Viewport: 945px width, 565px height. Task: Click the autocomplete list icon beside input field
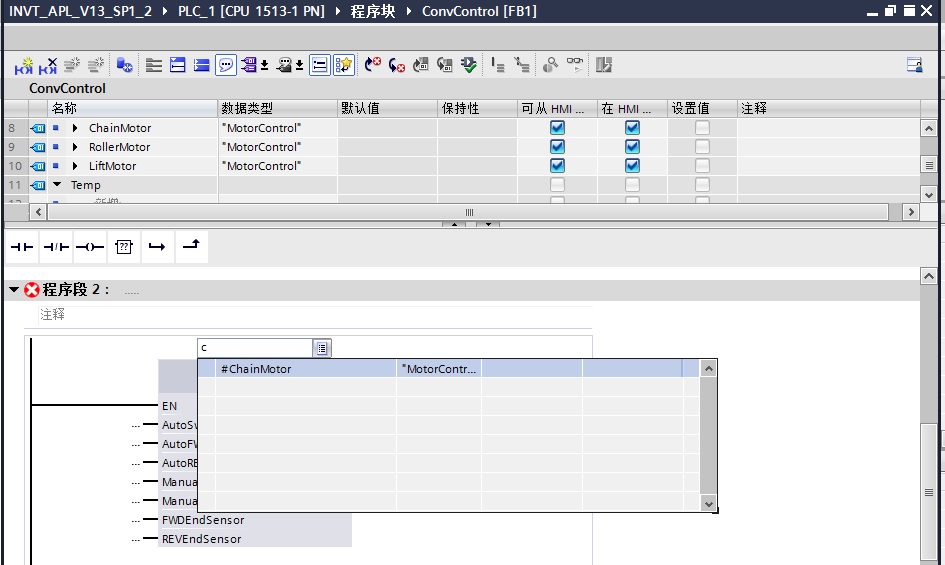322,348
